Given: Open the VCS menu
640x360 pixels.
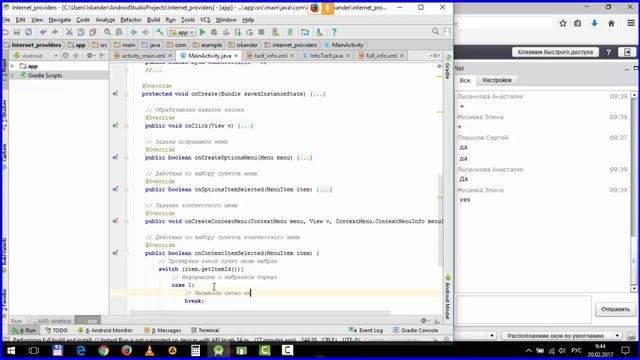Looking at the screenshot, I should tap(205, 20).
